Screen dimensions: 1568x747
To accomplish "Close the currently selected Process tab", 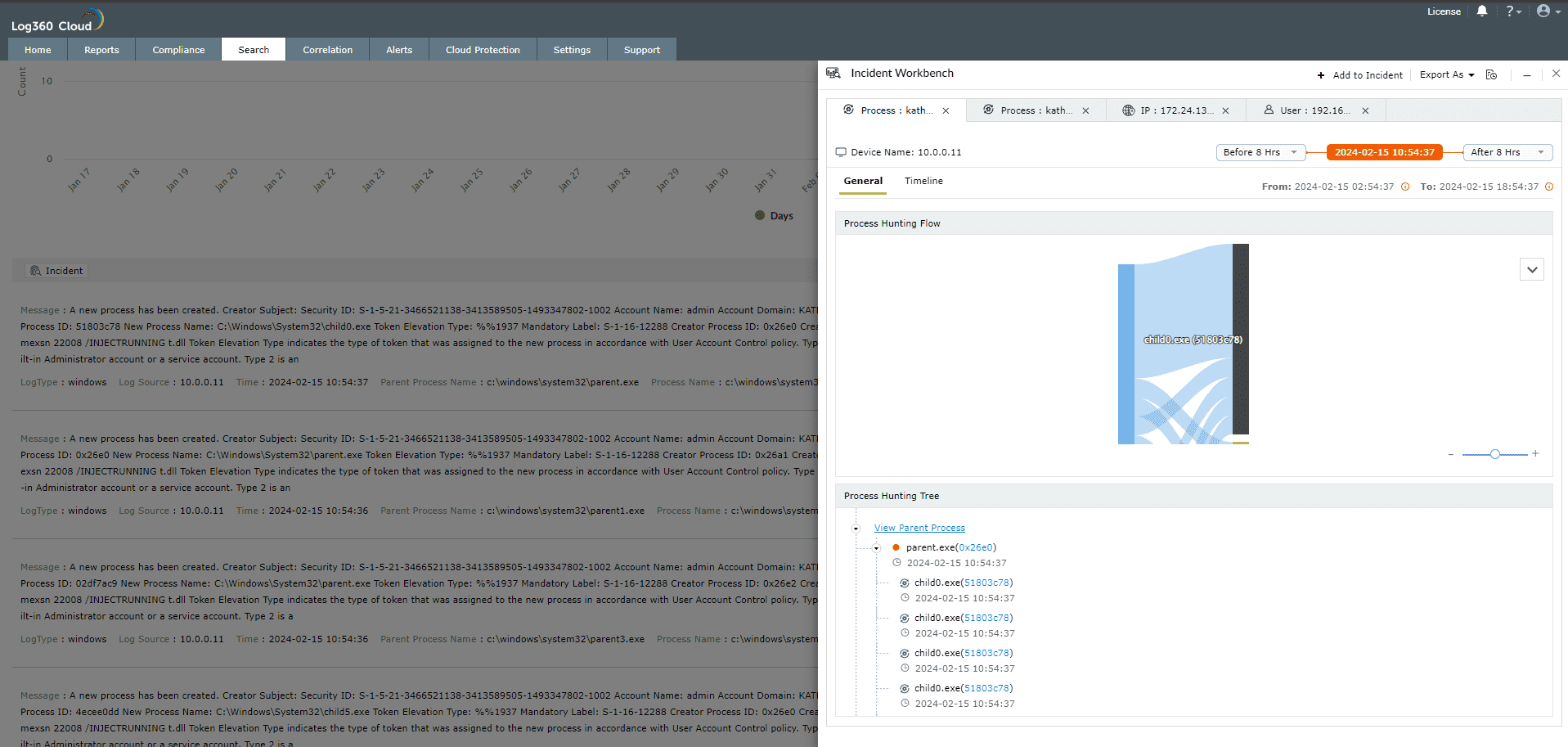I will coord(946,111).
